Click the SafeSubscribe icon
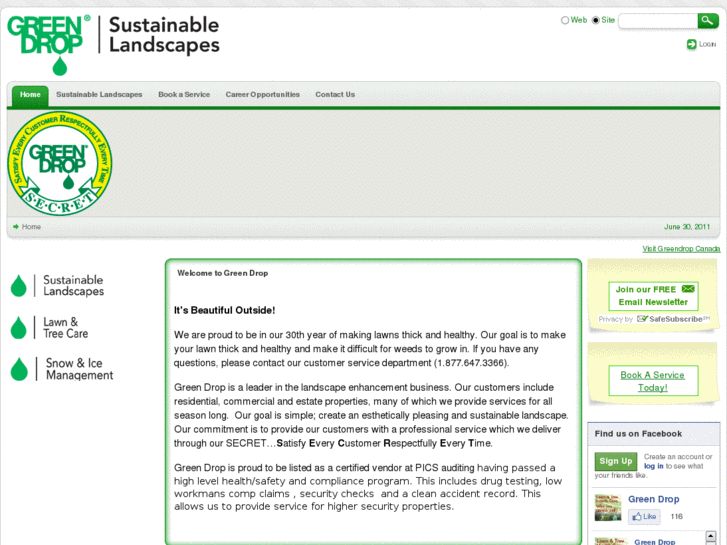The image size is (727, 545). 642,319
